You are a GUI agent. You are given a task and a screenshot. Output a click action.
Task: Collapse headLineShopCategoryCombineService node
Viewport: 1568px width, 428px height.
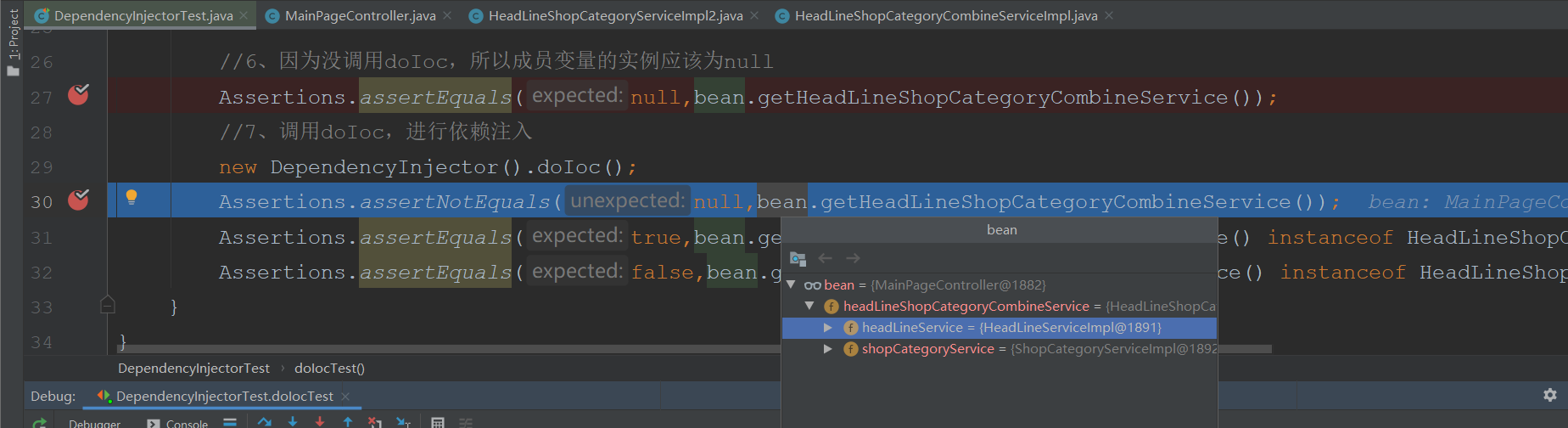click(x=809, y=306)
